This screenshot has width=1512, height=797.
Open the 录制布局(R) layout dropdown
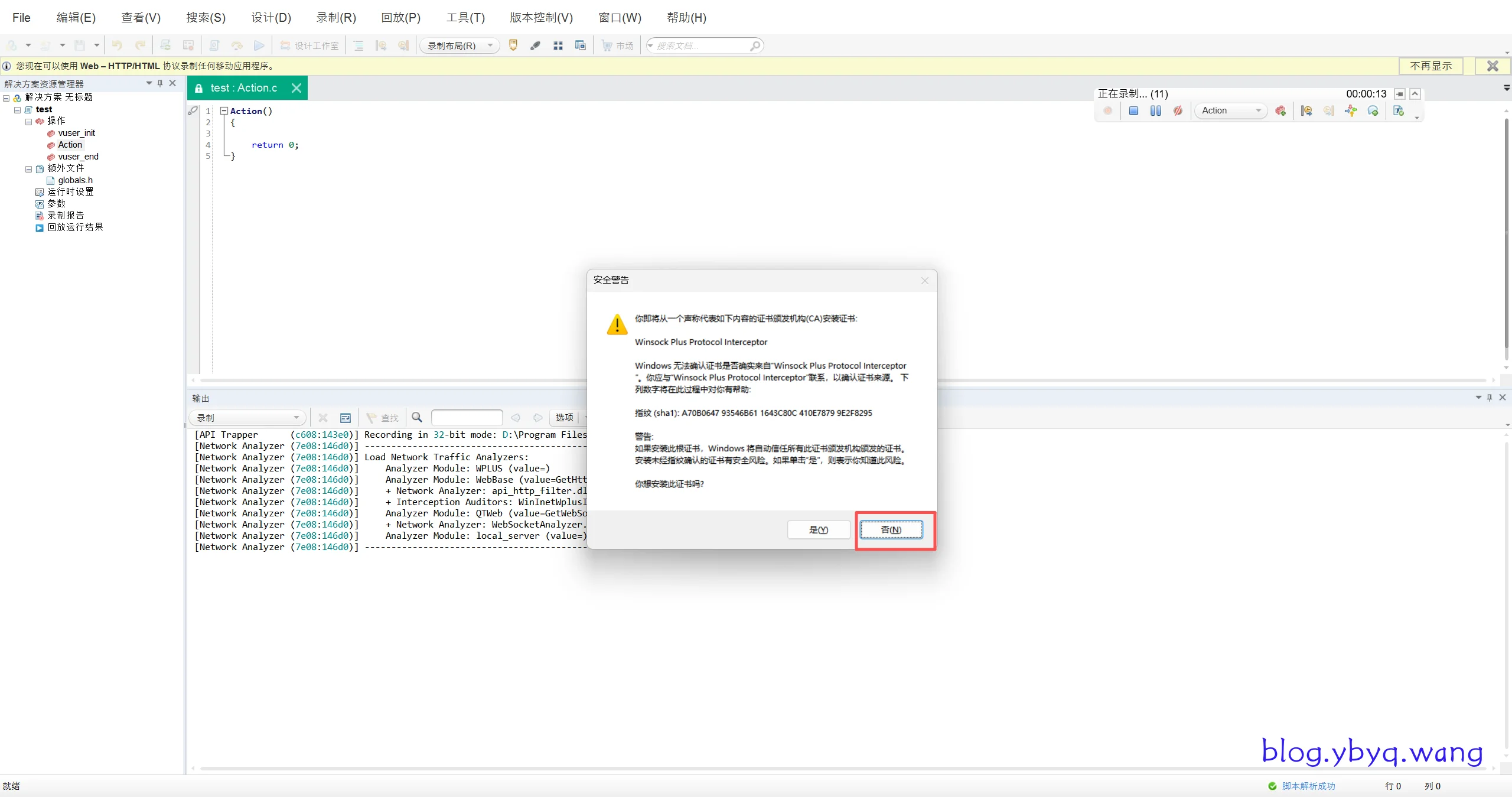460,45
